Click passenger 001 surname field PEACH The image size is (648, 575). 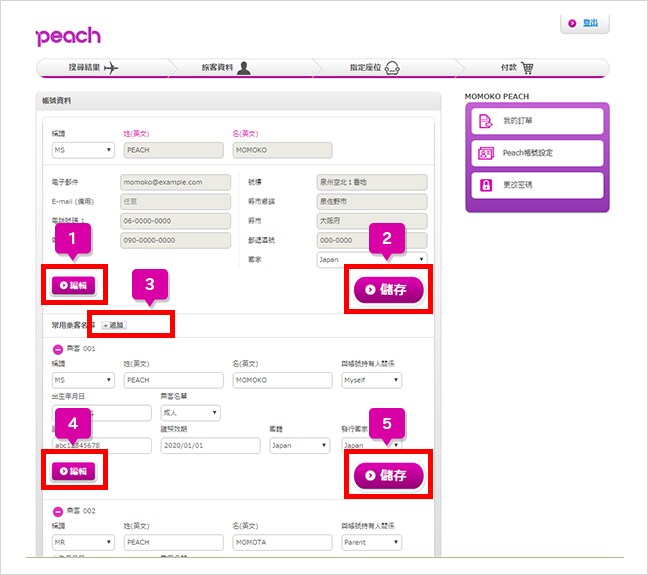pos(174,380)
